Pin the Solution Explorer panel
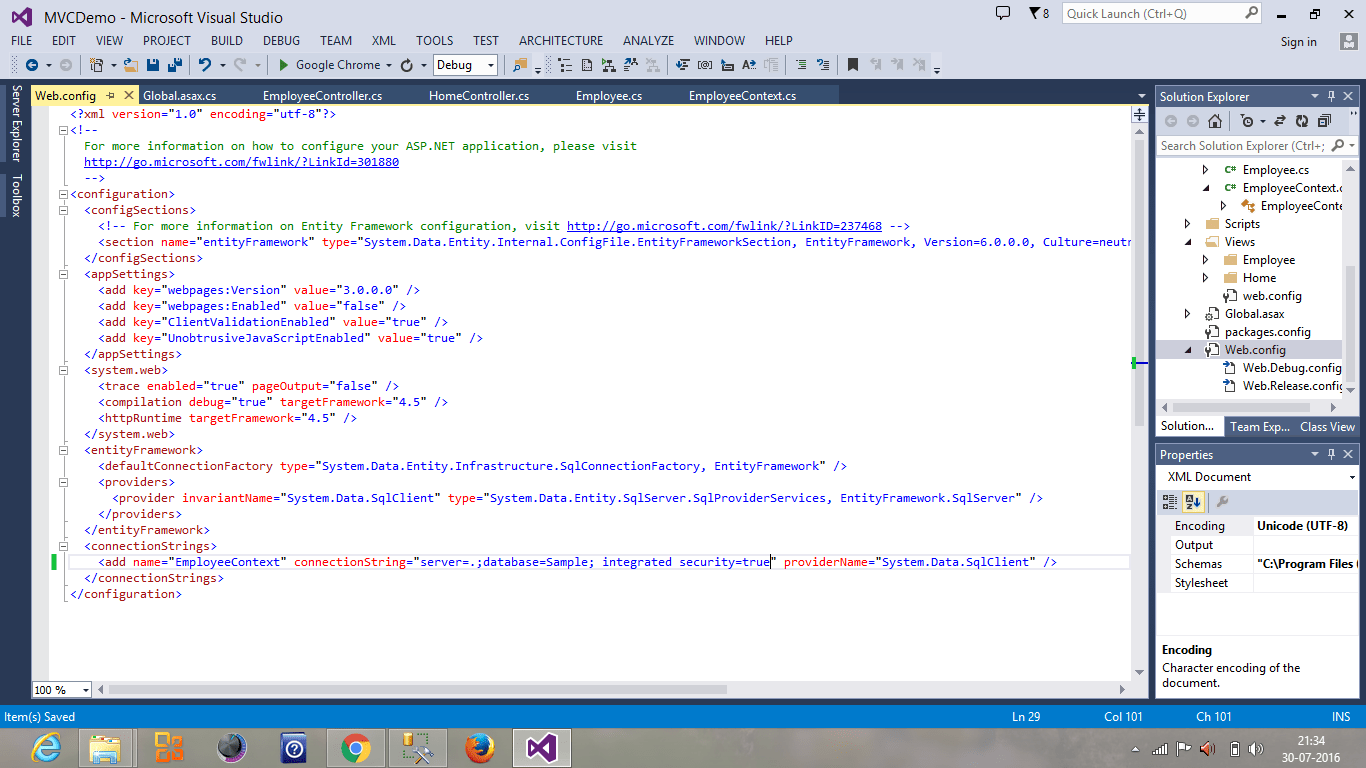This screenshot has height=768, width=1366. (x=1332, y=96)
